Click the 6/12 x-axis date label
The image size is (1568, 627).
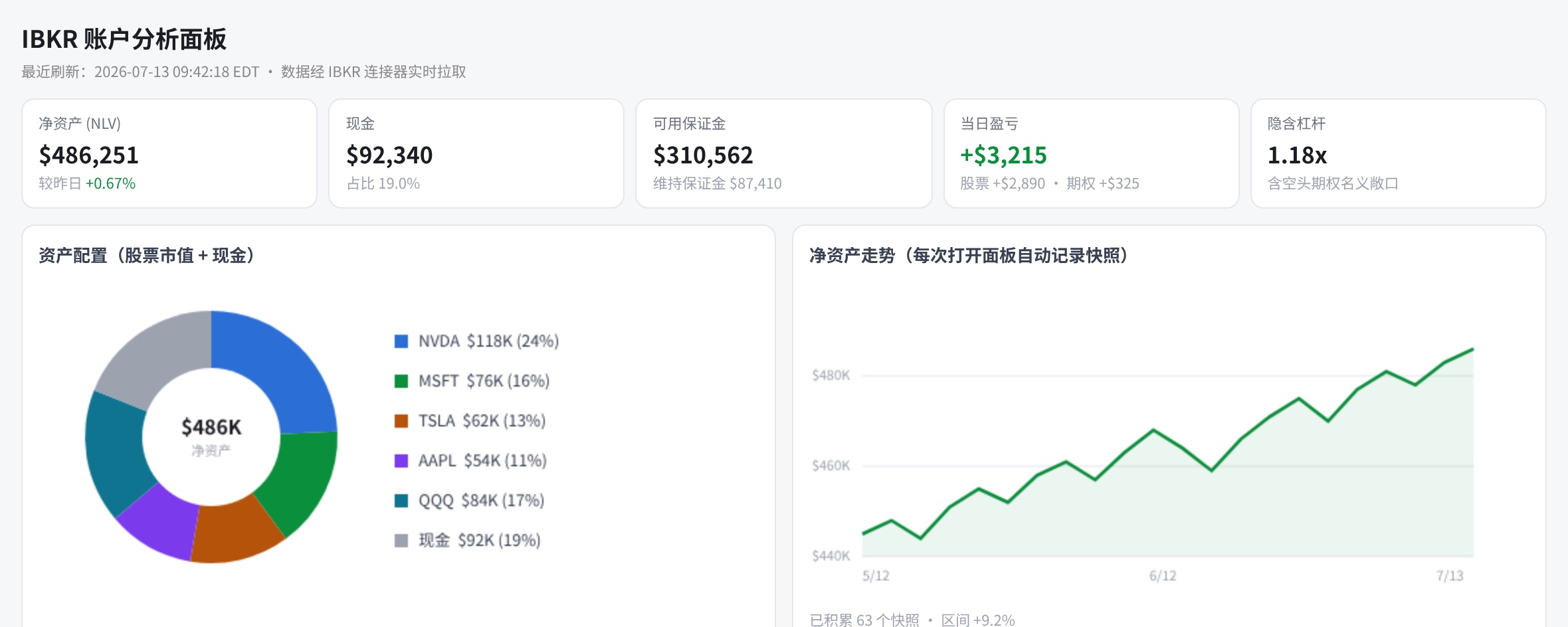(1163, 576)
